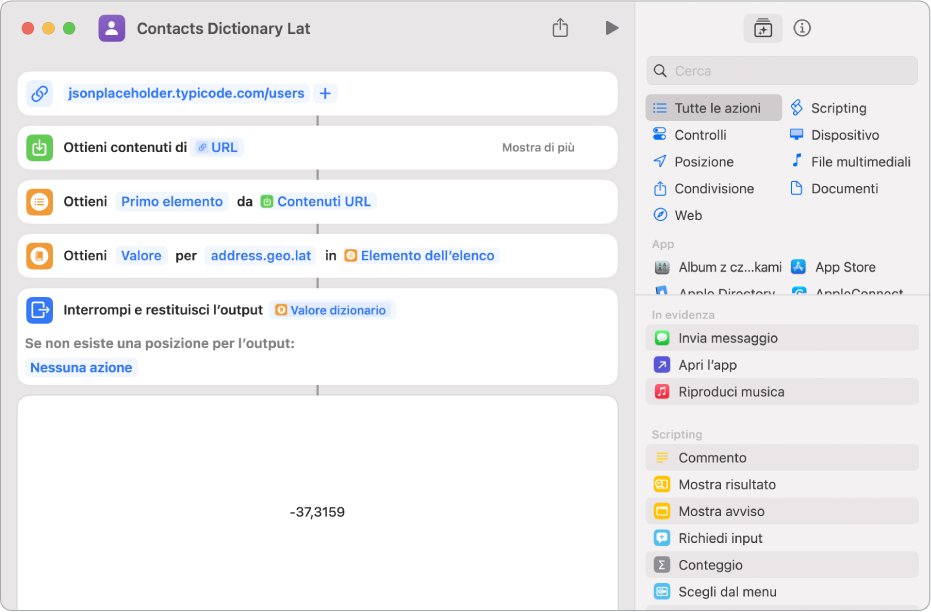The height and width of the screenshot is (612, 931).
Task: Click the link icon of URL action
Action: (x=40, y=93)
